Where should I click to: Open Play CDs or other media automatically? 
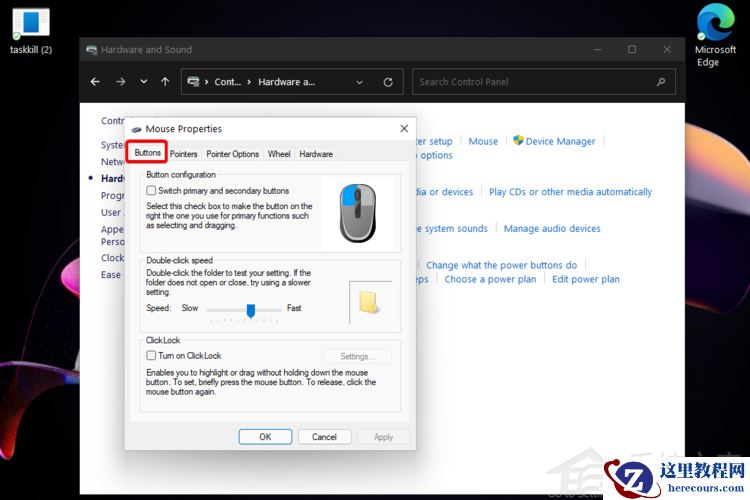pos(570,192)
